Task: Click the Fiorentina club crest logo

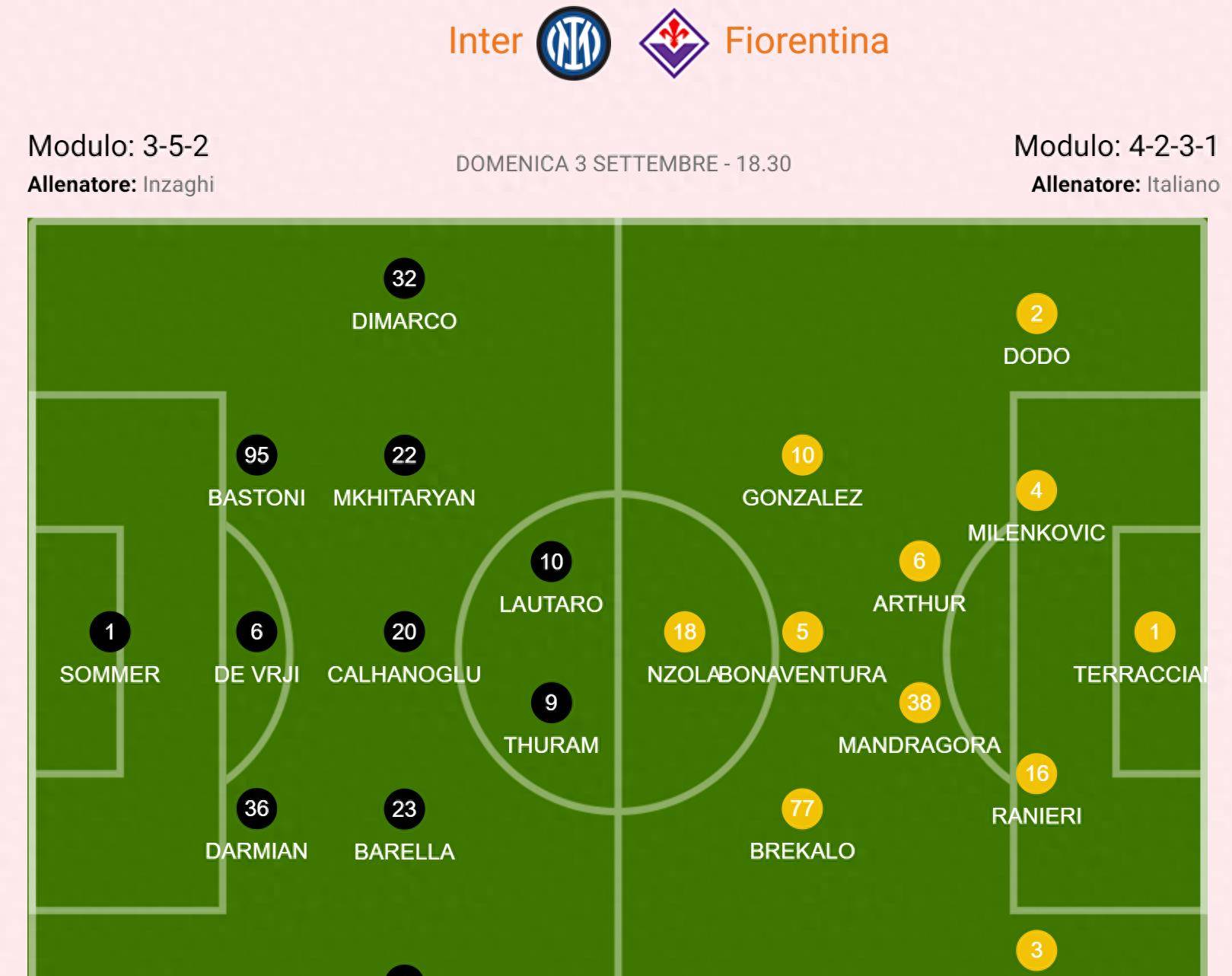Action: [673, 43]
